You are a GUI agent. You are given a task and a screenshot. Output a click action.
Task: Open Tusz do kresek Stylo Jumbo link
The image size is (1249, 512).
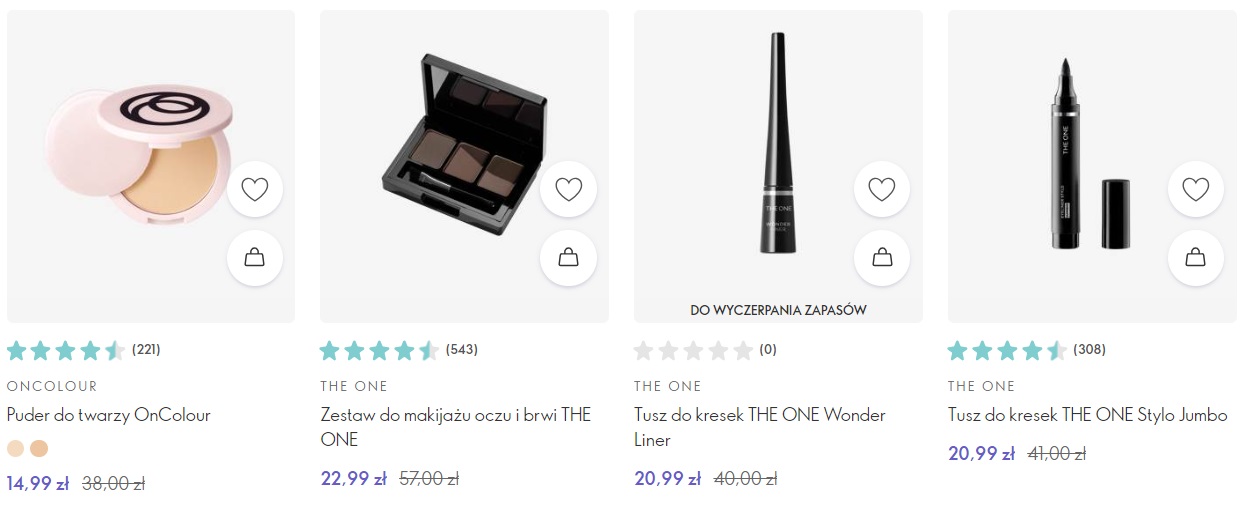coord(1088,415)
